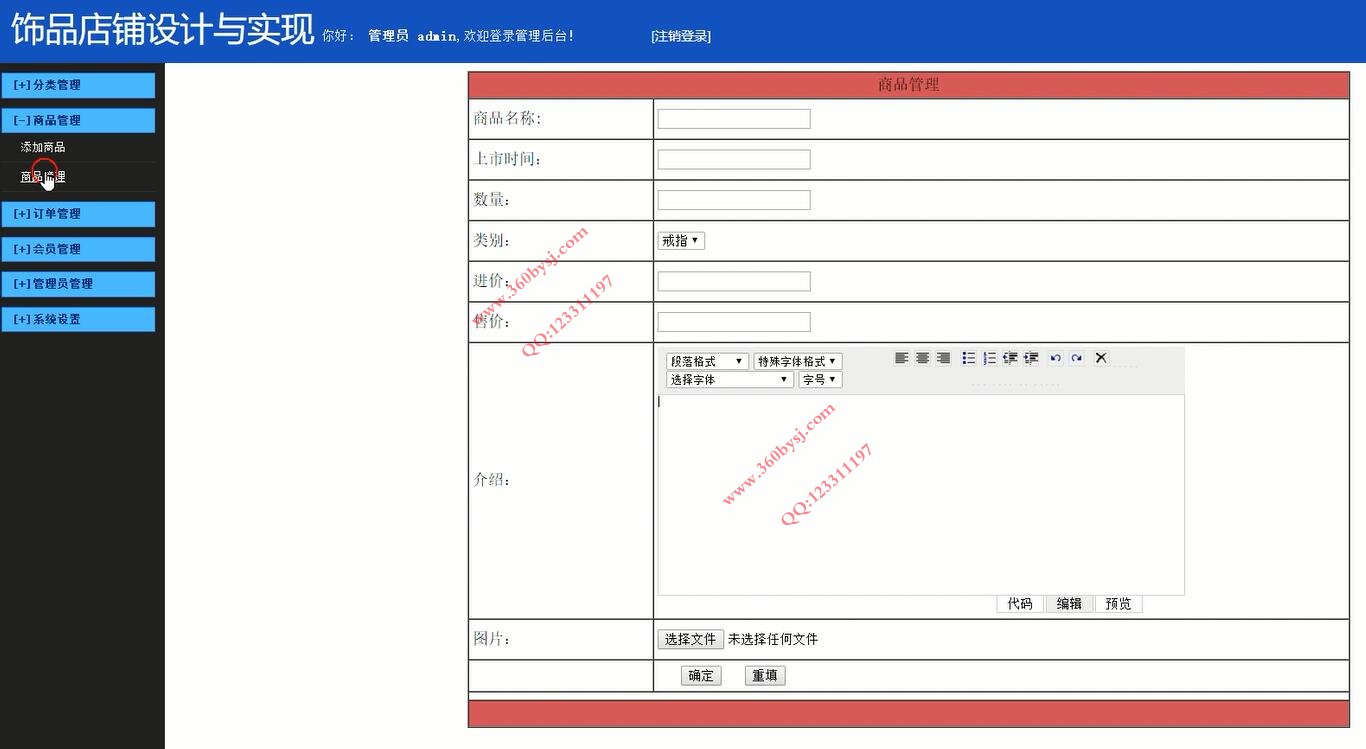
Task: Click inside the 介绍 rich text area
Action: [921, 495]
